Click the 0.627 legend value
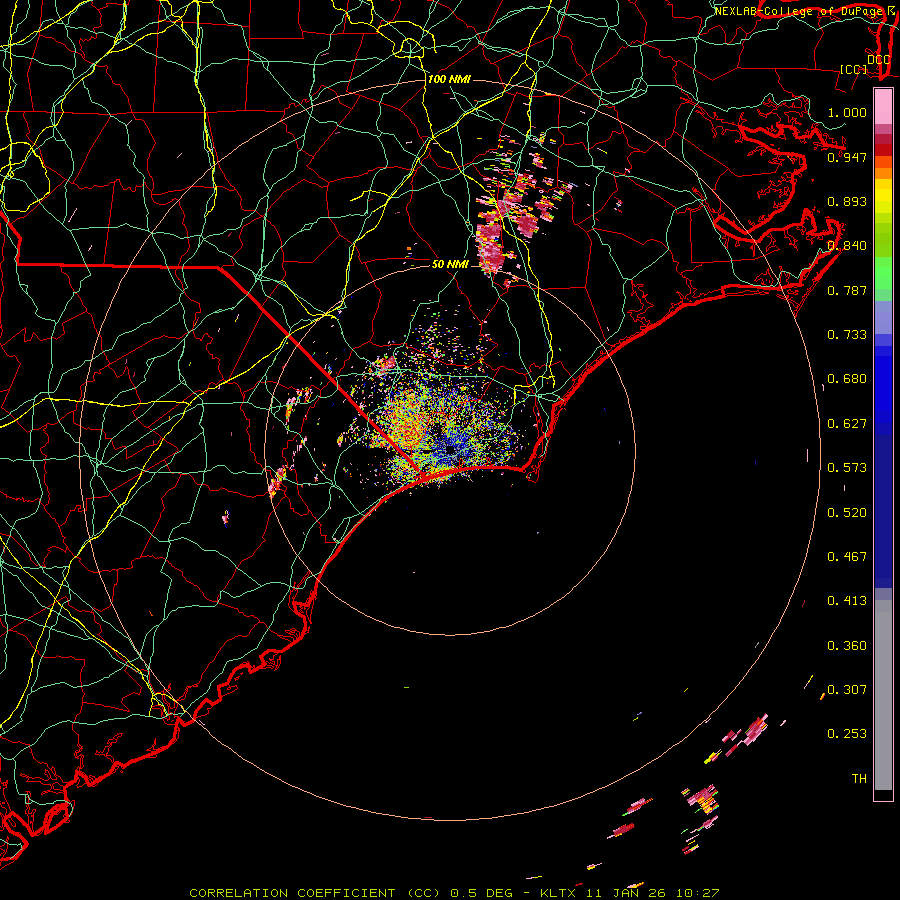This screenshot has width=900, height=900. tap(847, 423)
